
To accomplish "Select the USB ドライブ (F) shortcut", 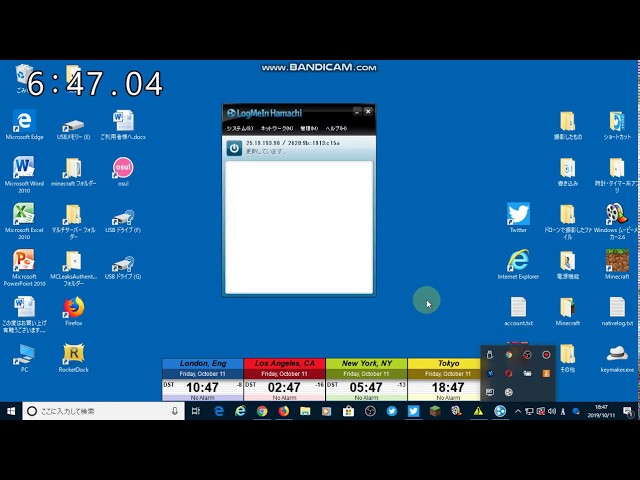I will 123,221.
